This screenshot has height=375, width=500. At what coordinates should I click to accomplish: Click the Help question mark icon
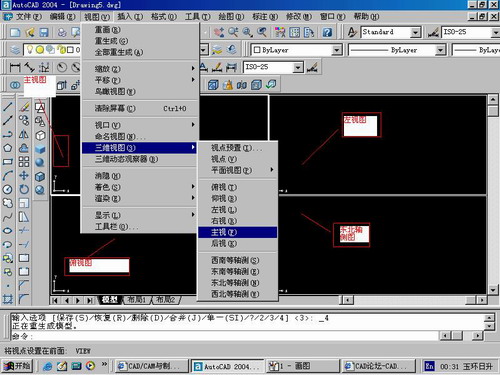point(327,32)
